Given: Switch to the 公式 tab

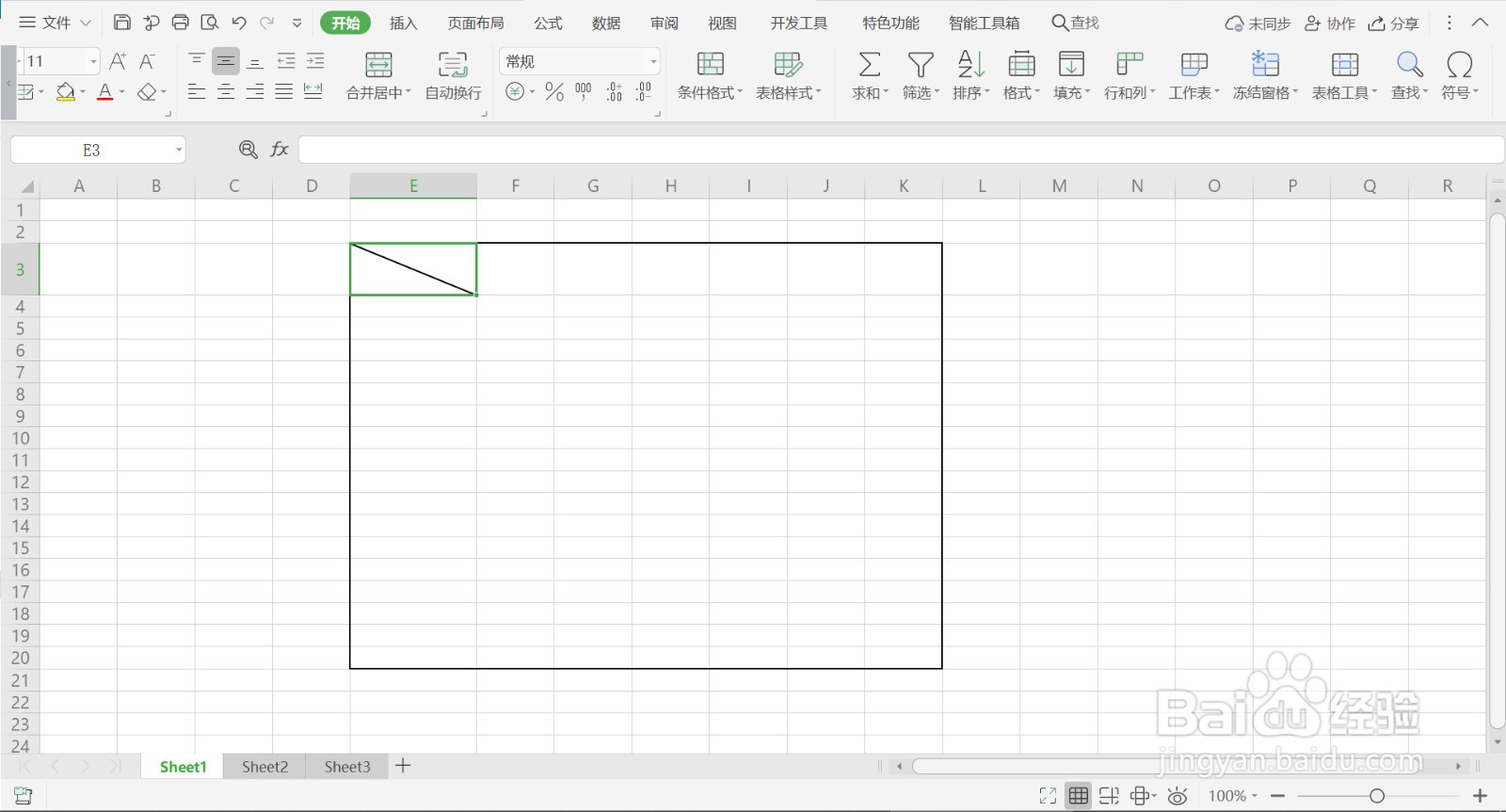Looking at the screenshot, I should pyautogui.click(x=548, y=23).
